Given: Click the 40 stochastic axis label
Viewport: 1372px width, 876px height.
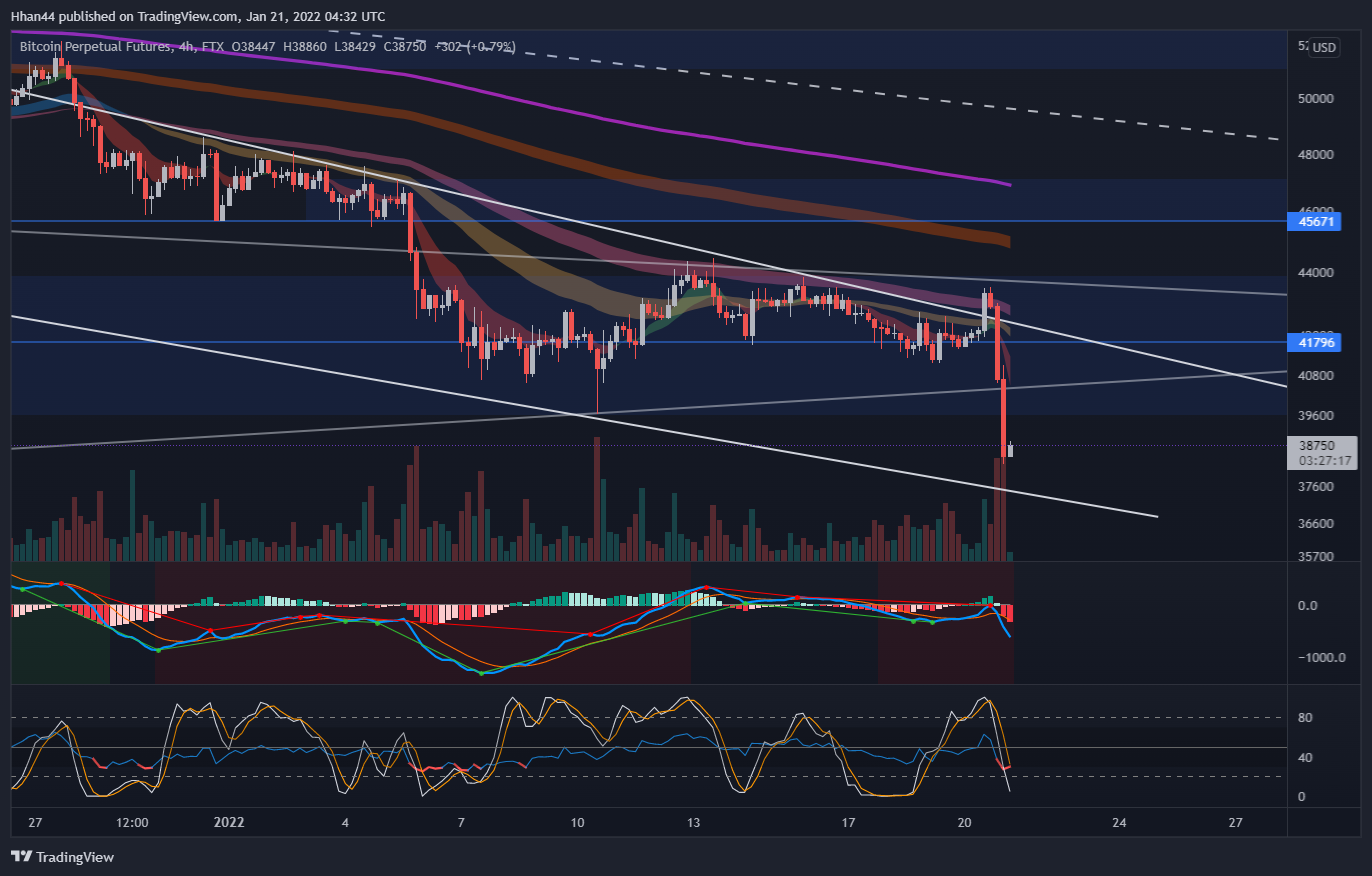Looking at the screenshot, I should pos(1304,758).
